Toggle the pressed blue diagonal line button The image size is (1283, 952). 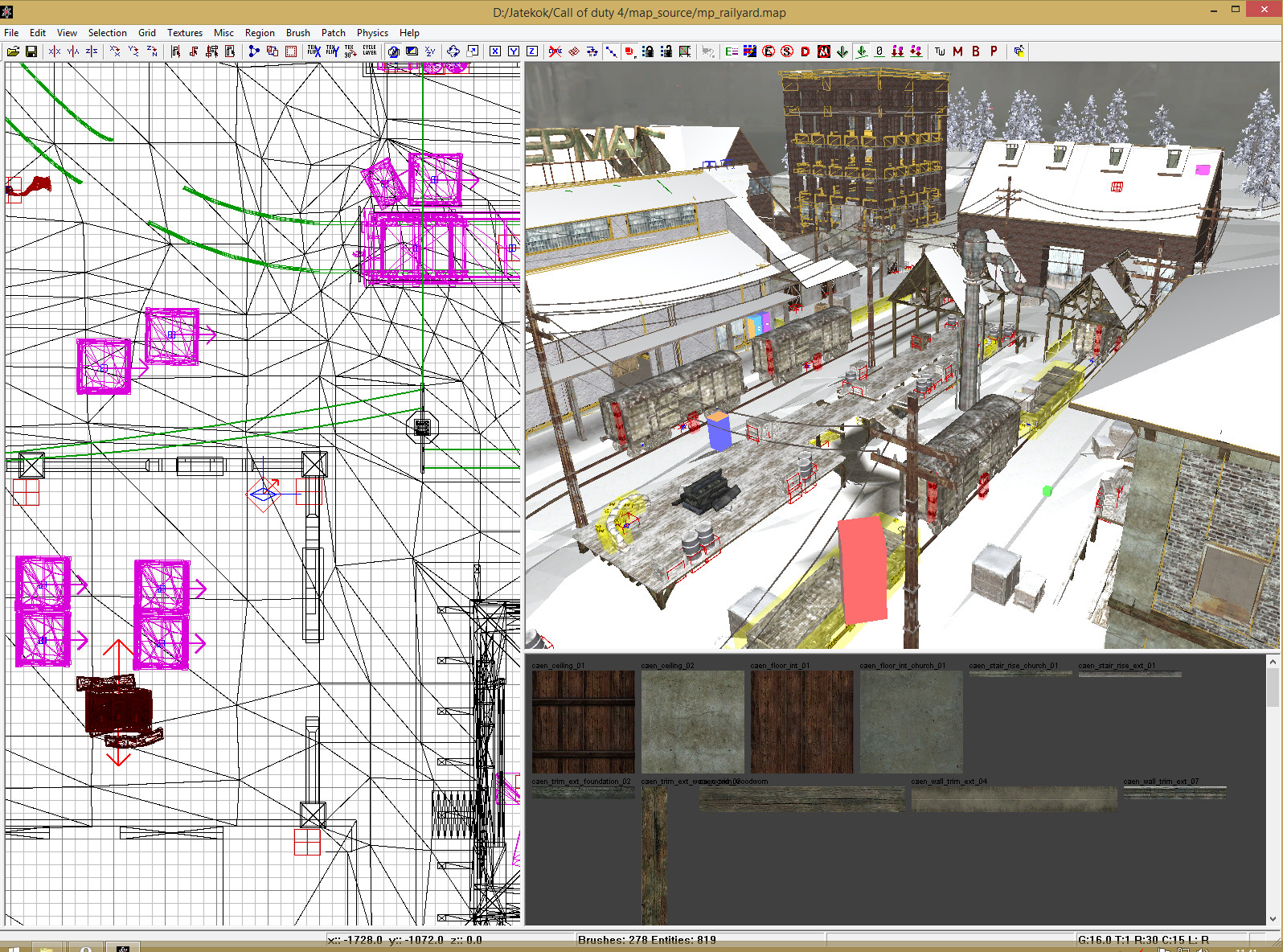[611, 51]
